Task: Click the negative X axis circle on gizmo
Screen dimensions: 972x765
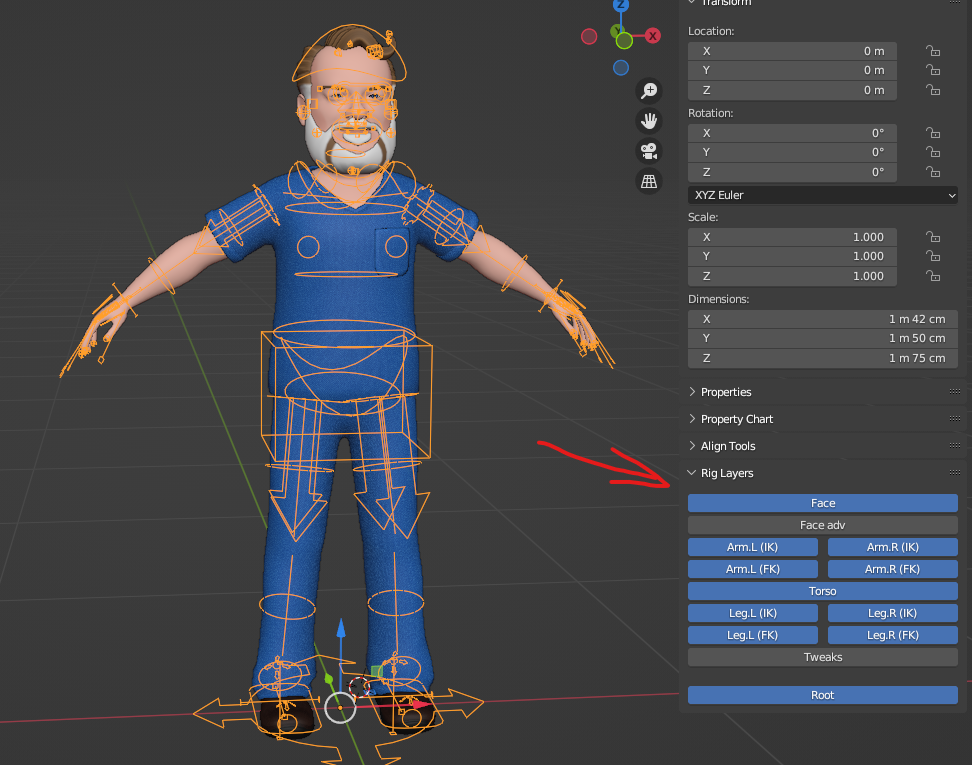Action: pos(589,37)
